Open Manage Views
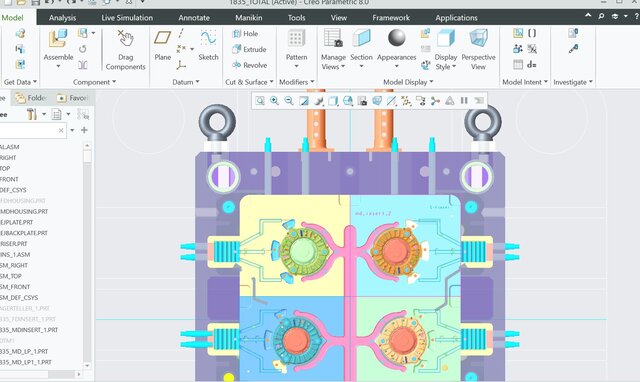 333,49
